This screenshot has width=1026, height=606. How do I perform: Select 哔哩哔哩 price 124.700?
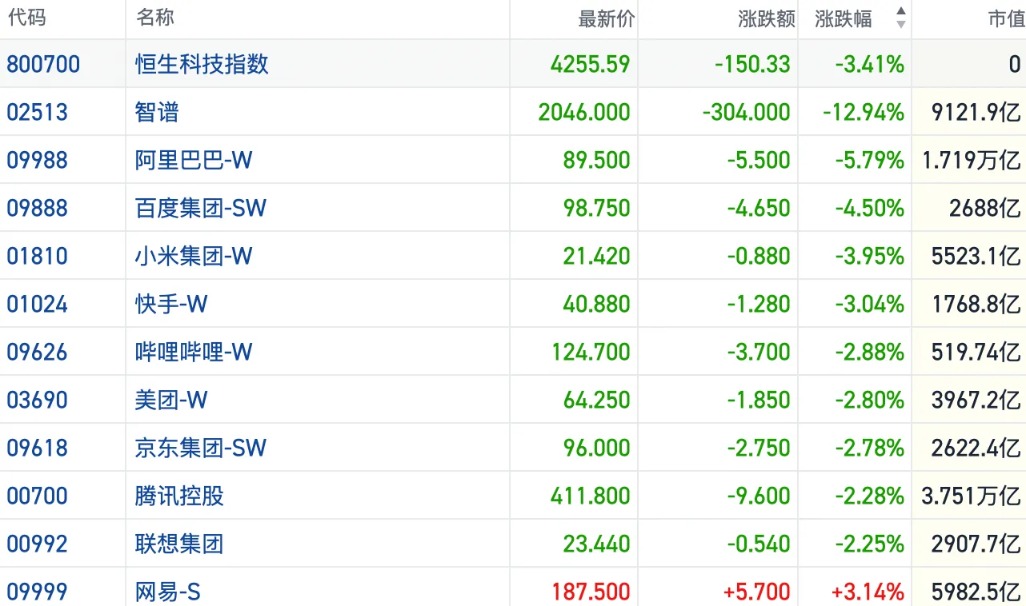[591, 352]
